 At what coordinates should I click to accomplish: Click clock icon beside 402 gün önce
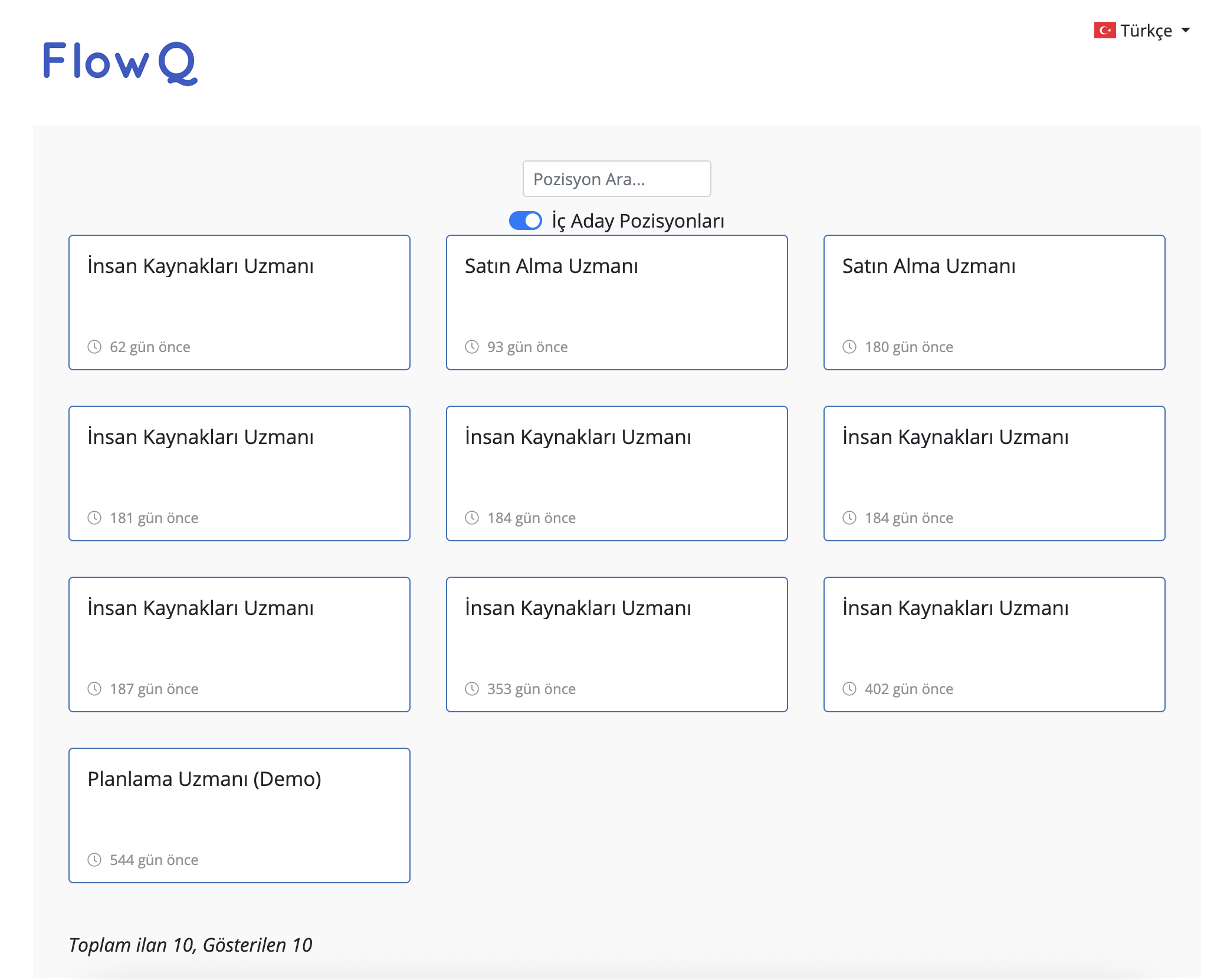pyautogui.click(x=849, y=689)
